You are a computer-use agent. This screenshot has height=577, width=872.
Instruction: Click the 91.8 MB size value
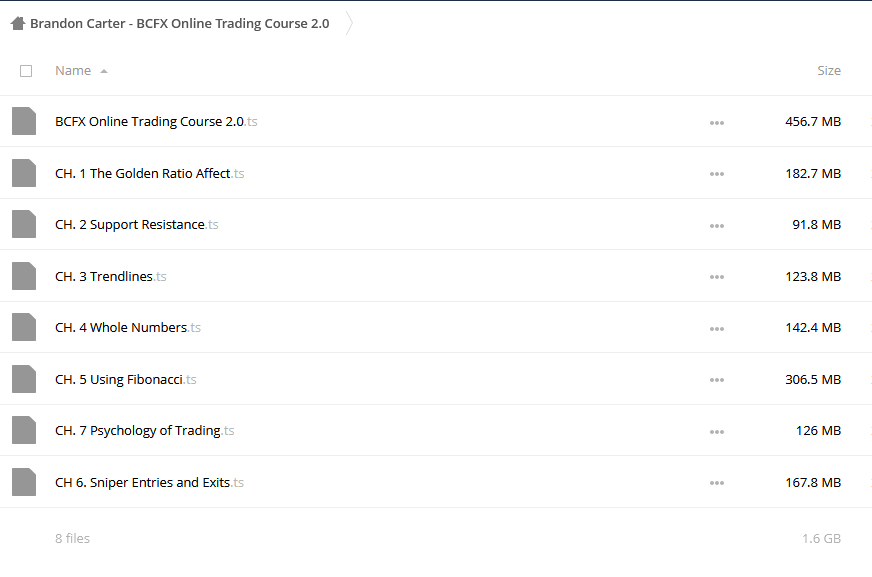click(x=816, y=225)
